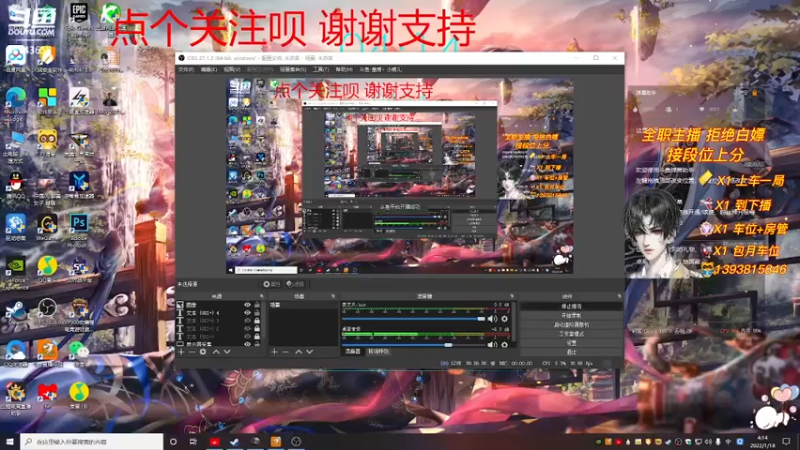Open the 视图(V) menu in OBS
This screenshot has width=800, height=450.
click(232, 69)
